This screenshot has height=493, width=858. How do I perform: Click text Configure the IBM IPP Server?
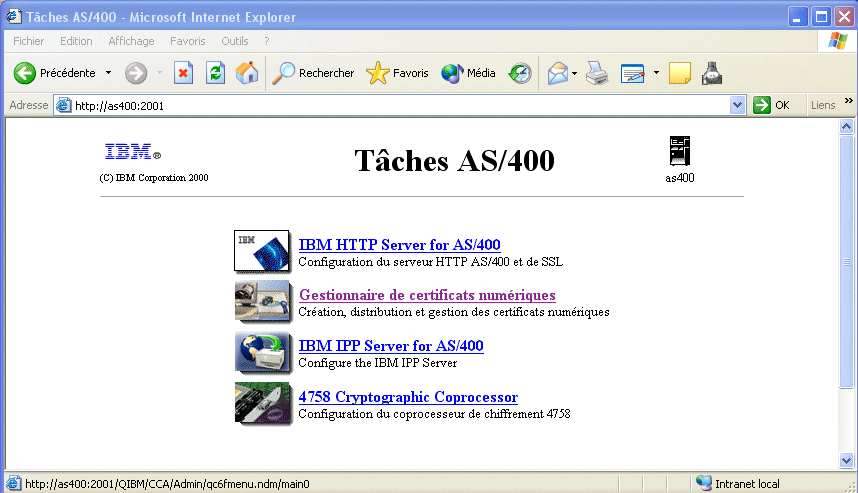[378, 363]
